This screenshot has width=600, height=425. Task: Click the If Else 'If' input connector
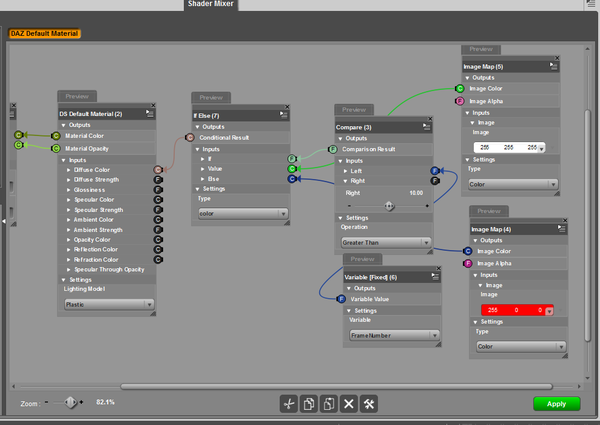coord(292,158)
